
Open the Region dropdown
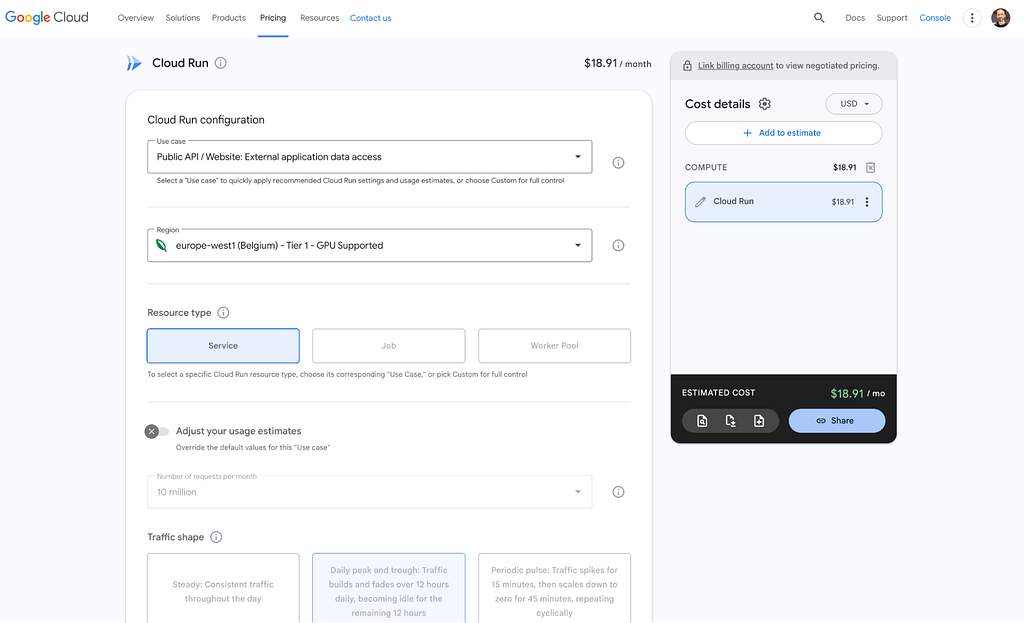pos(370,246)
